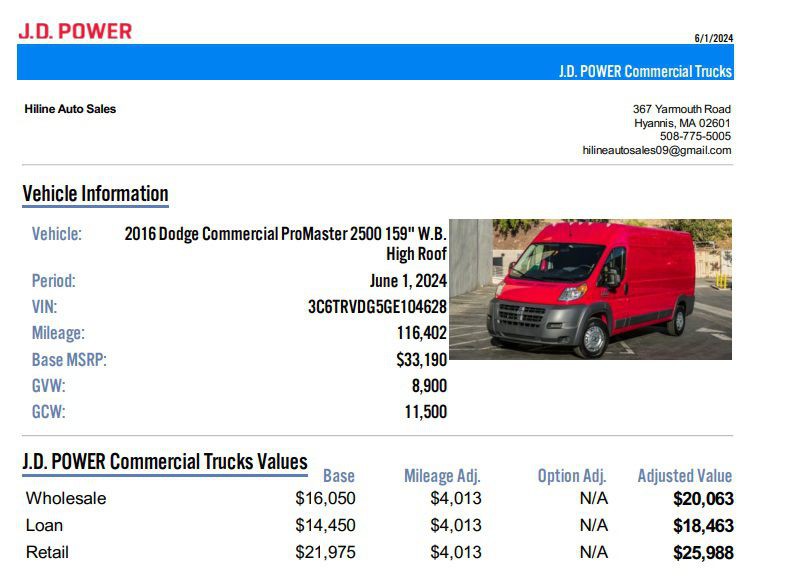Select the Loan base value $14,450
This screenshot has width=785, height=580.
pyautogui.click(x=325, y=525)
